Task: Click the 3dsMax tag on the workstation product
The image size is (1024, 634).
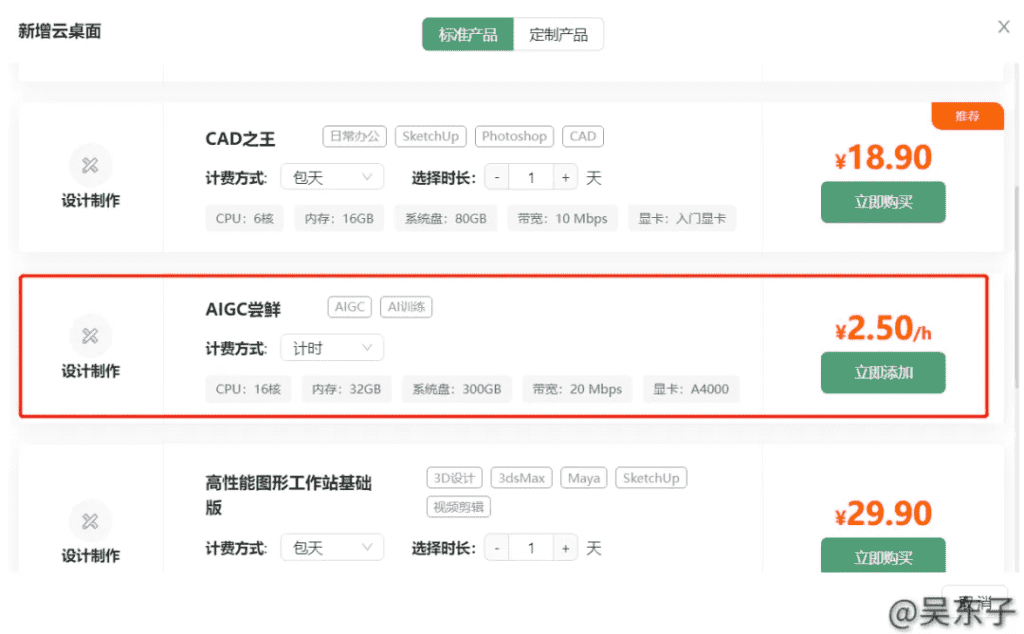Action: coord(521,478)
